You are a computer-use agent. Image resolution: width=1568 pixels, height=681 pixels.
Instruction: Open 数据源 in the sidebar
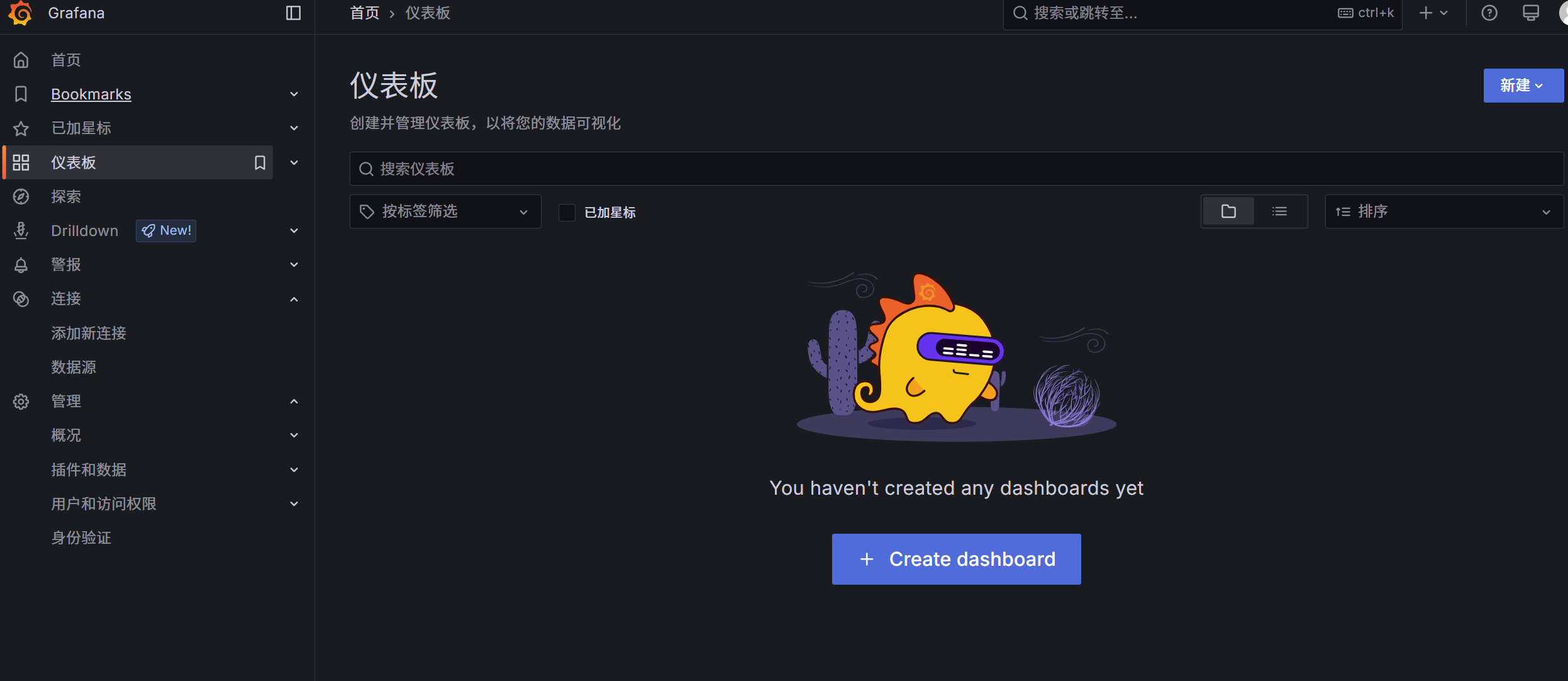(74, 367)
